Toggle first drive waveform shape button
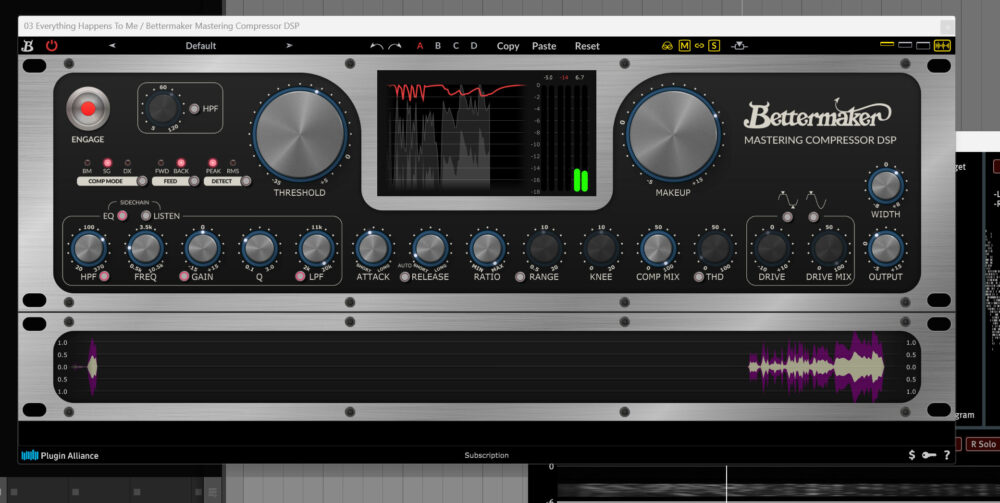 coord(788,217)
